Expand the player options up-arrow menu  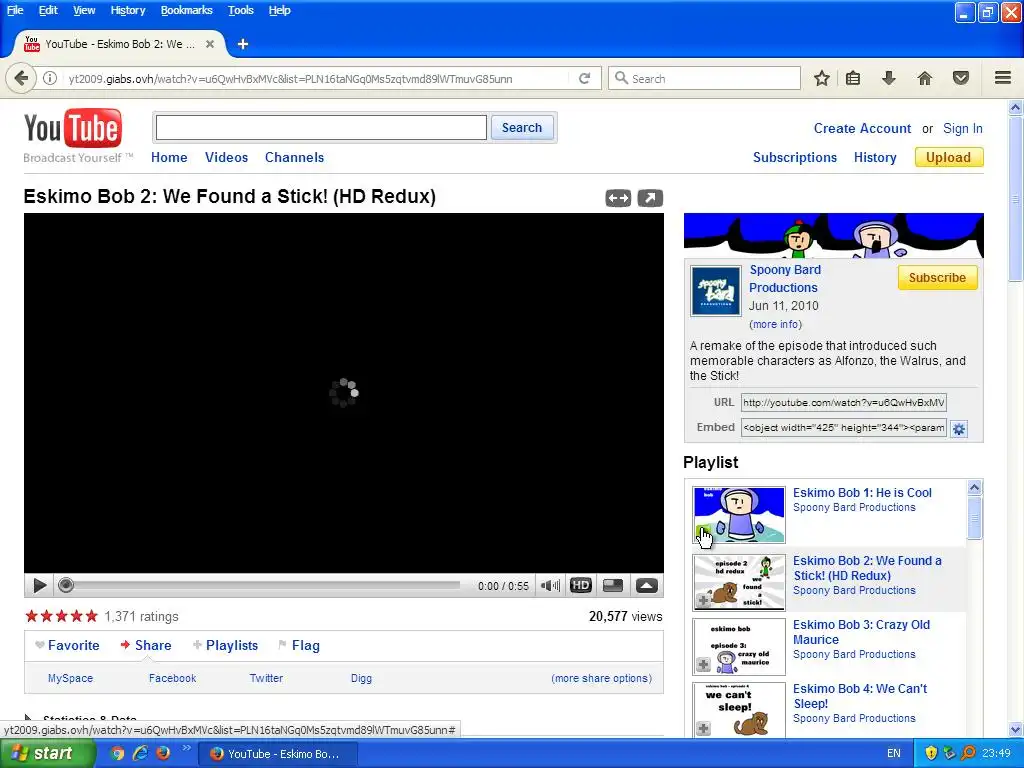pyautogui.click(x=647, y=585)
